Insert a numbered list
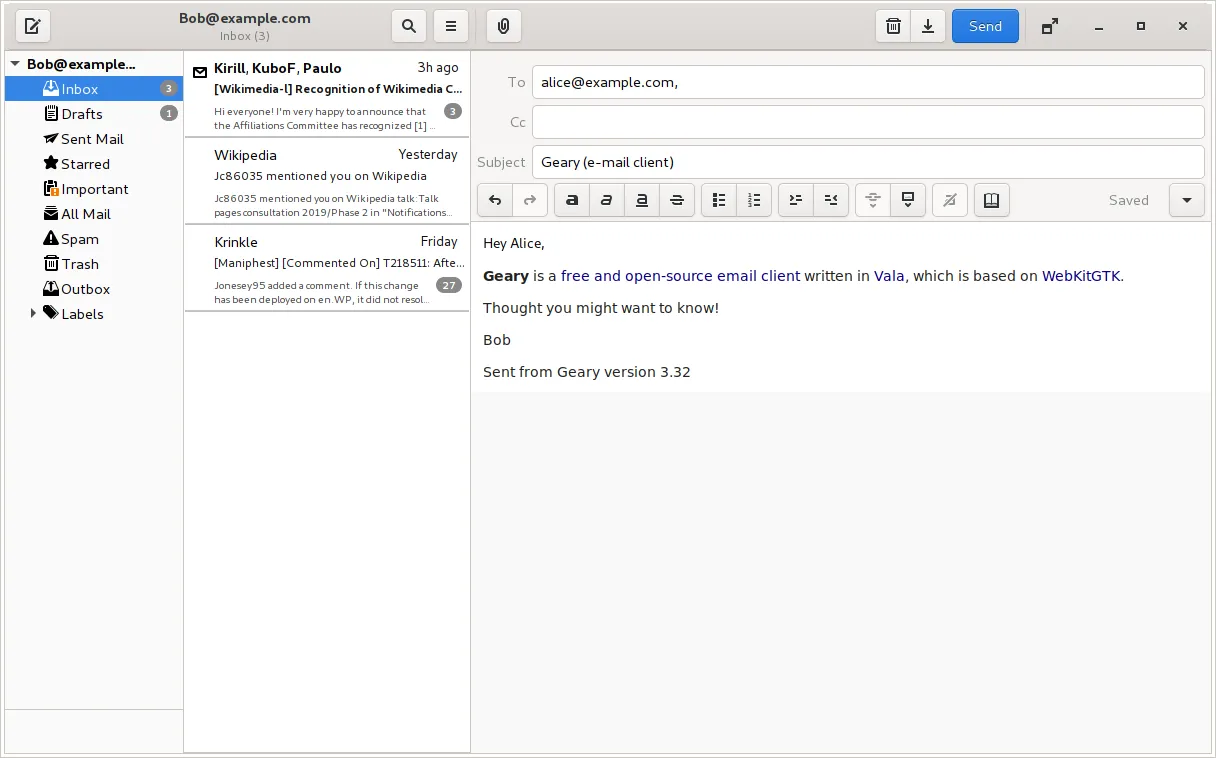Image resolution: width=1216 pixels, height=758 pixels. tap(754, 200)
